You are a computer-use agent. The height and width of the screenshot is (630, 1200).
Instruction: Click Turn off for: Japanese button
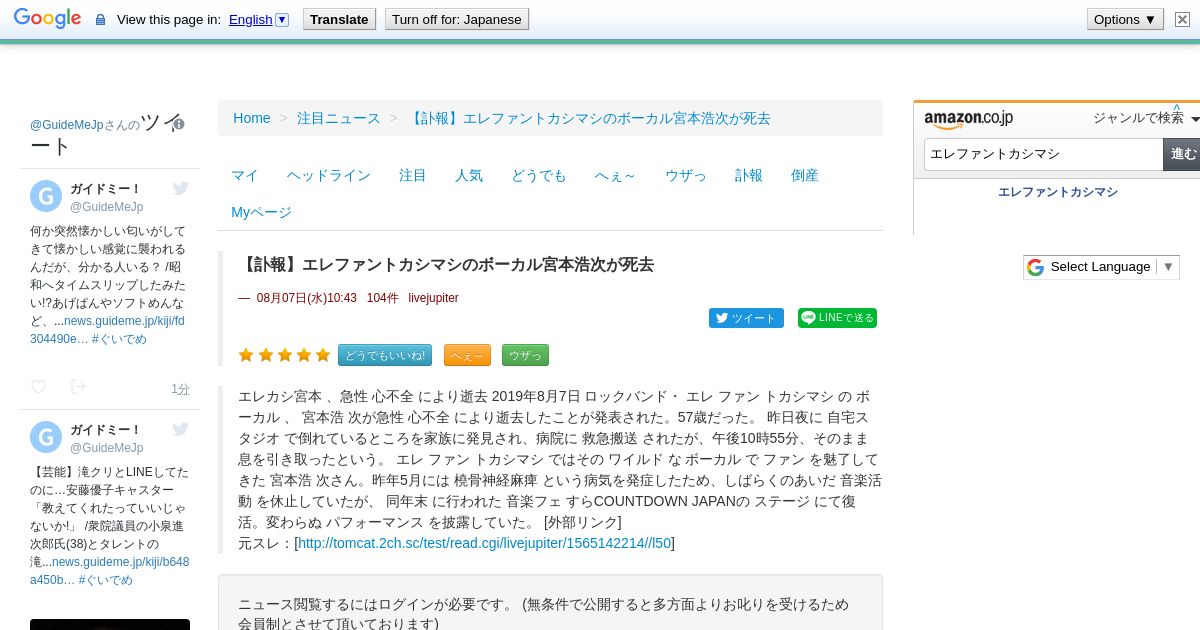coord(457,19)
